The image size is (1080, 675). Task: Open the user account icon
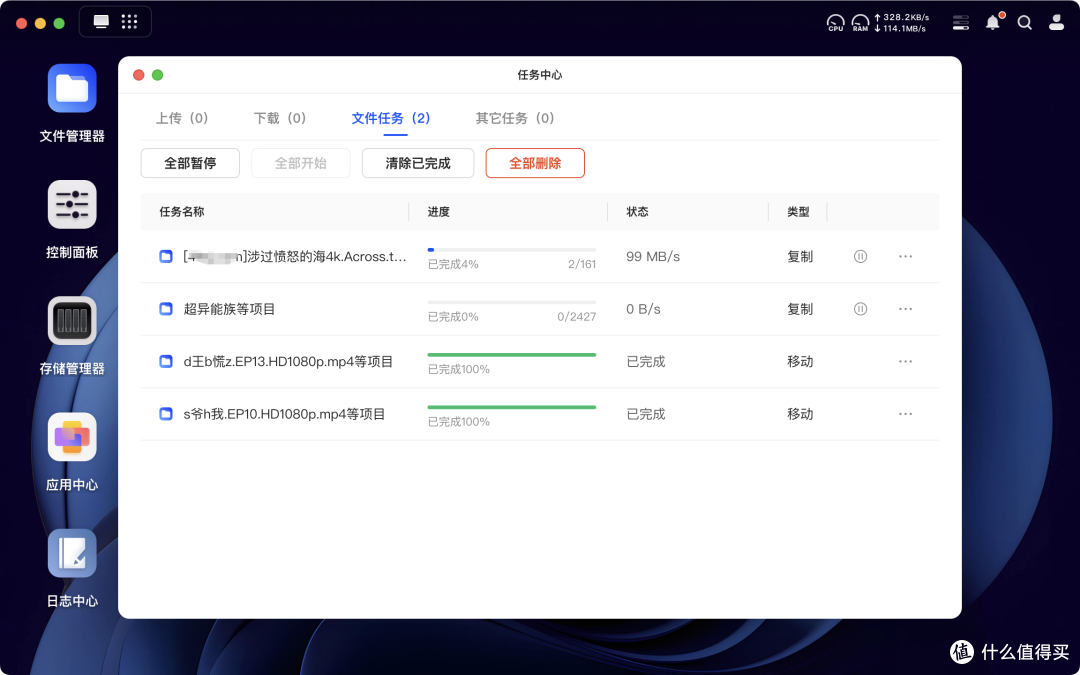tap(1056, 23)
